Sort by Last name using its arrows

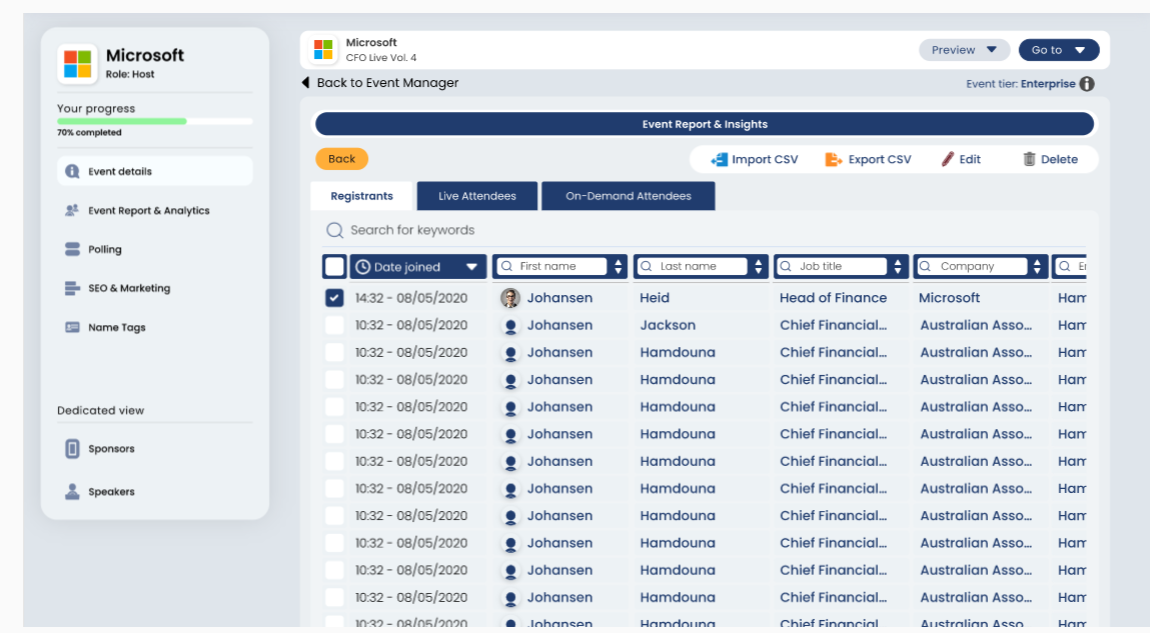click(x=758, y=266)
